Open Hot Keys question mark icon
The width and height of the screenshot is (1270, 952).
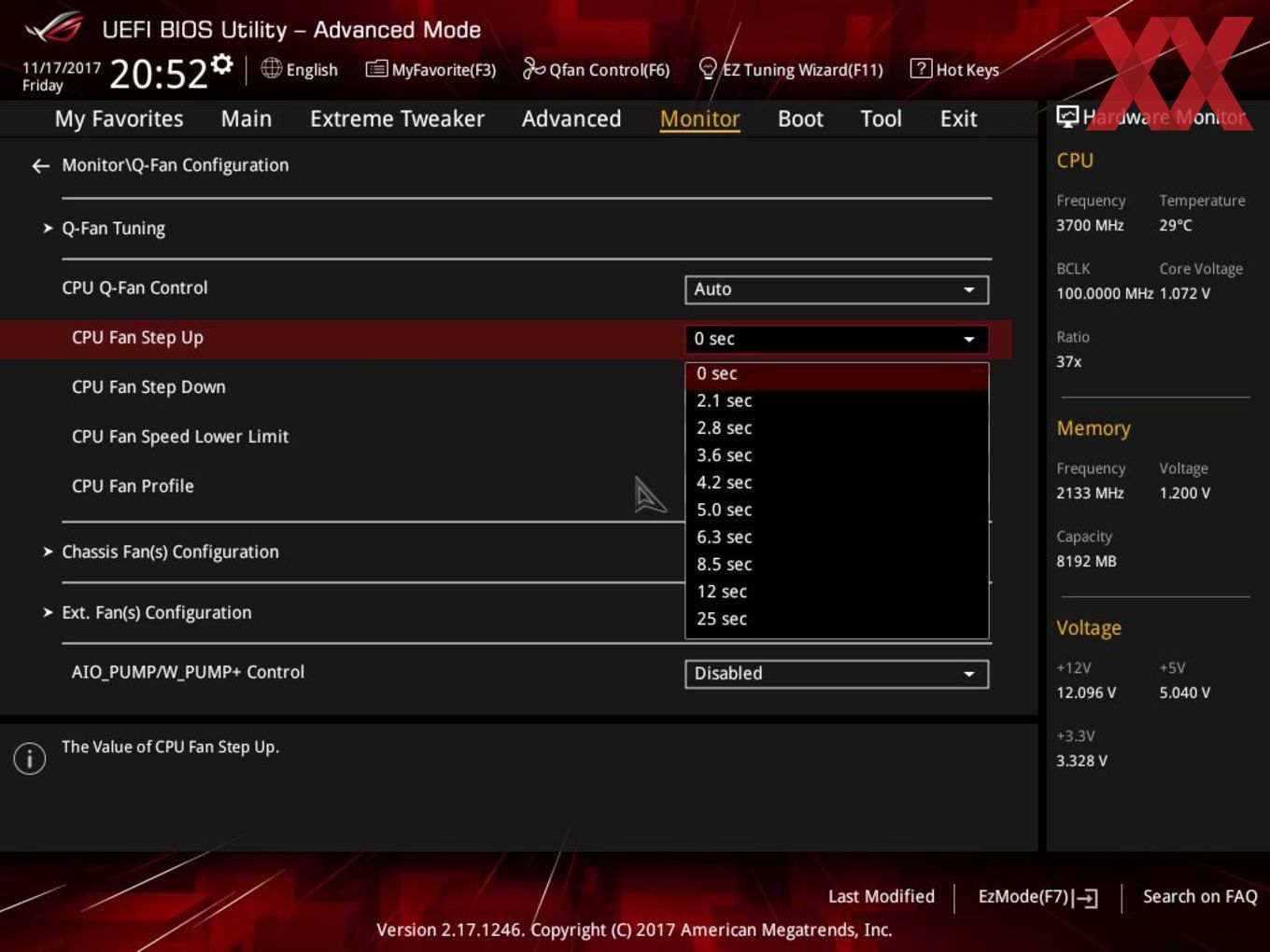coord(921,68)
